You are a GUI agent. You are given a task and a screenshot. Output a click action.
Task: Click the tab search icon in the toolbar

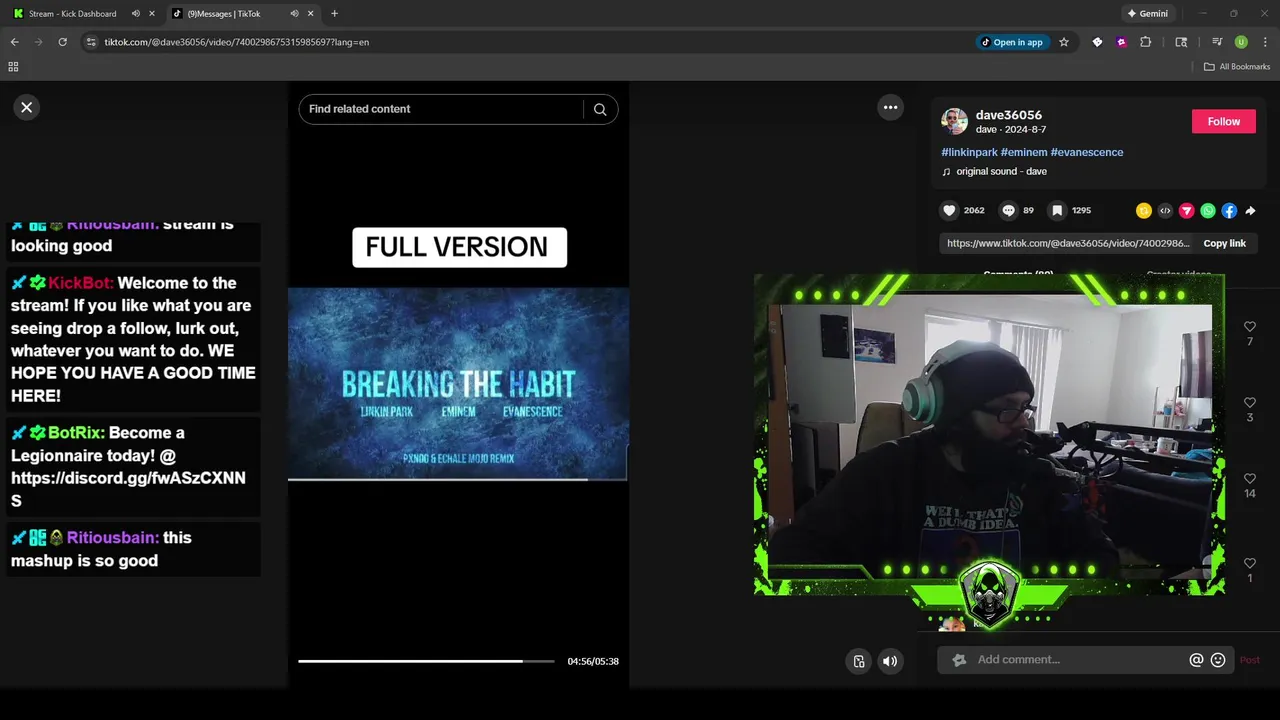[x=1181, y=42]
